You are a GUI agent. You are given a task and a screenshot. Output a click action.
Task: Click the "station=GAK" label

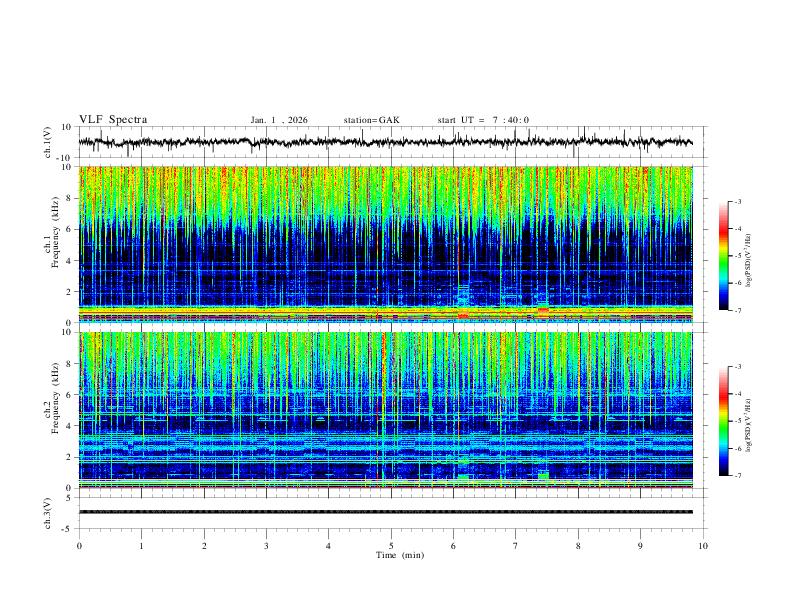[371, 120]
